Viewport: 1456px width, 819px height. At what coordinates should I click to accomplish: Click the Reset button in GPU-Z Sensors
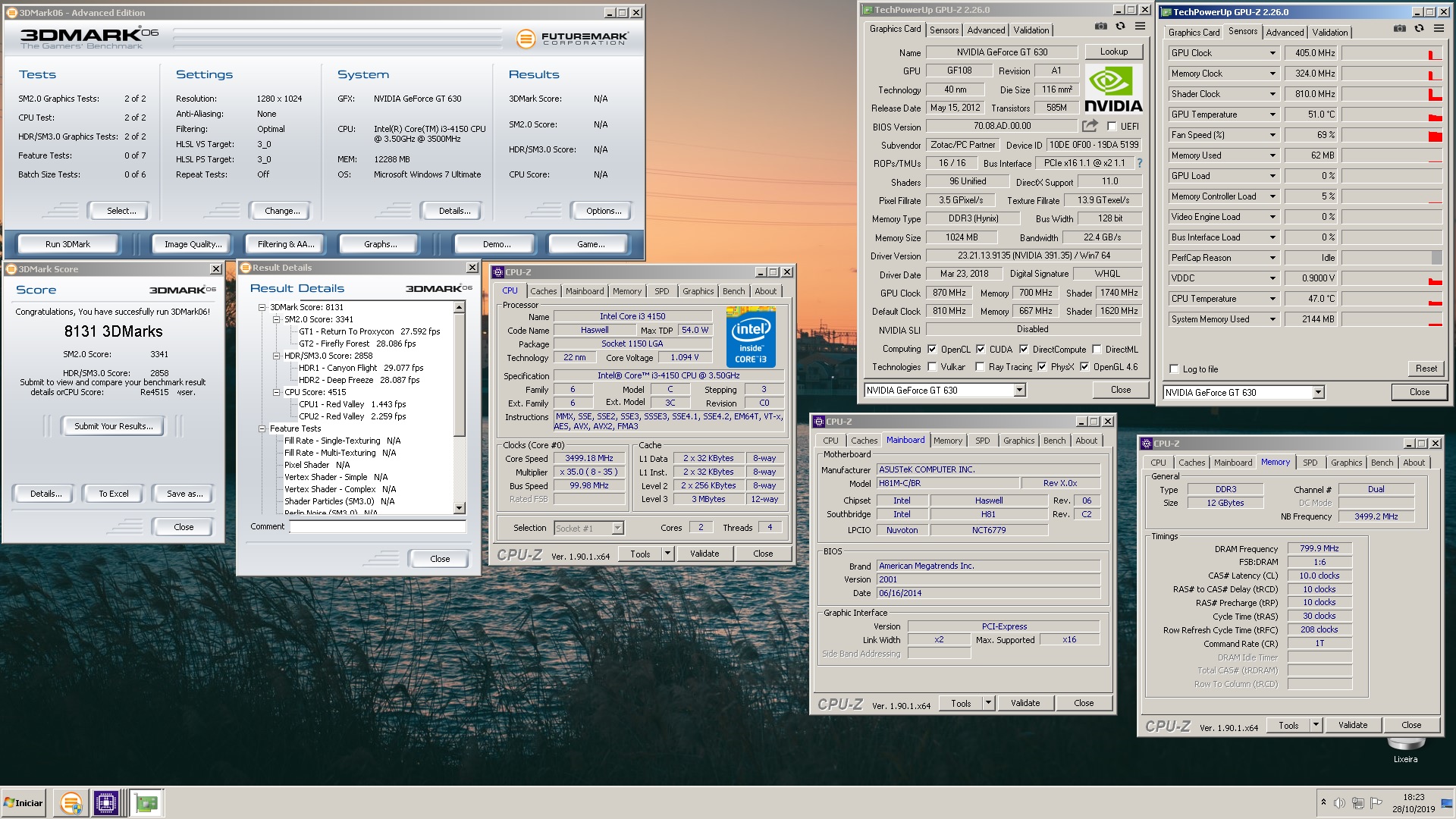coord(1426,369)
